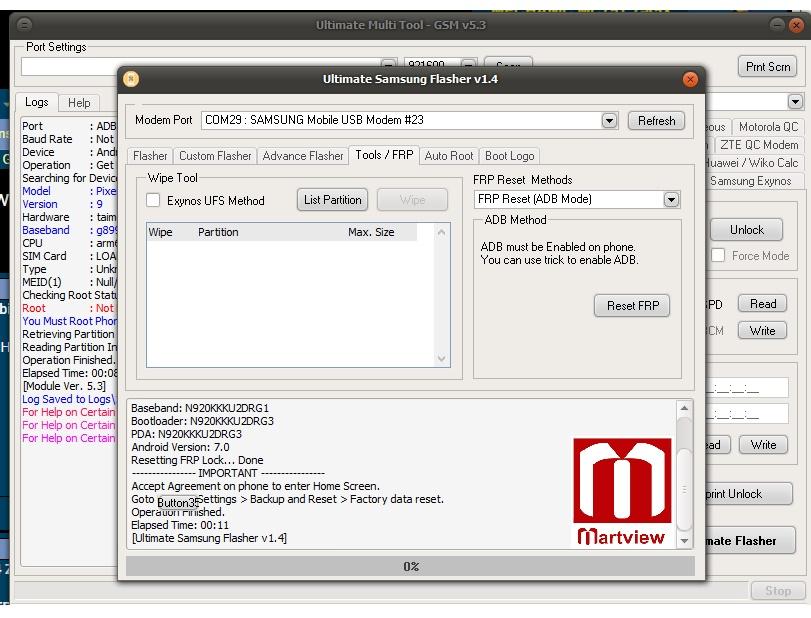Click the Fingerprint Unlock button
Viewport: 811px width, 618px height.
point(748,494)
